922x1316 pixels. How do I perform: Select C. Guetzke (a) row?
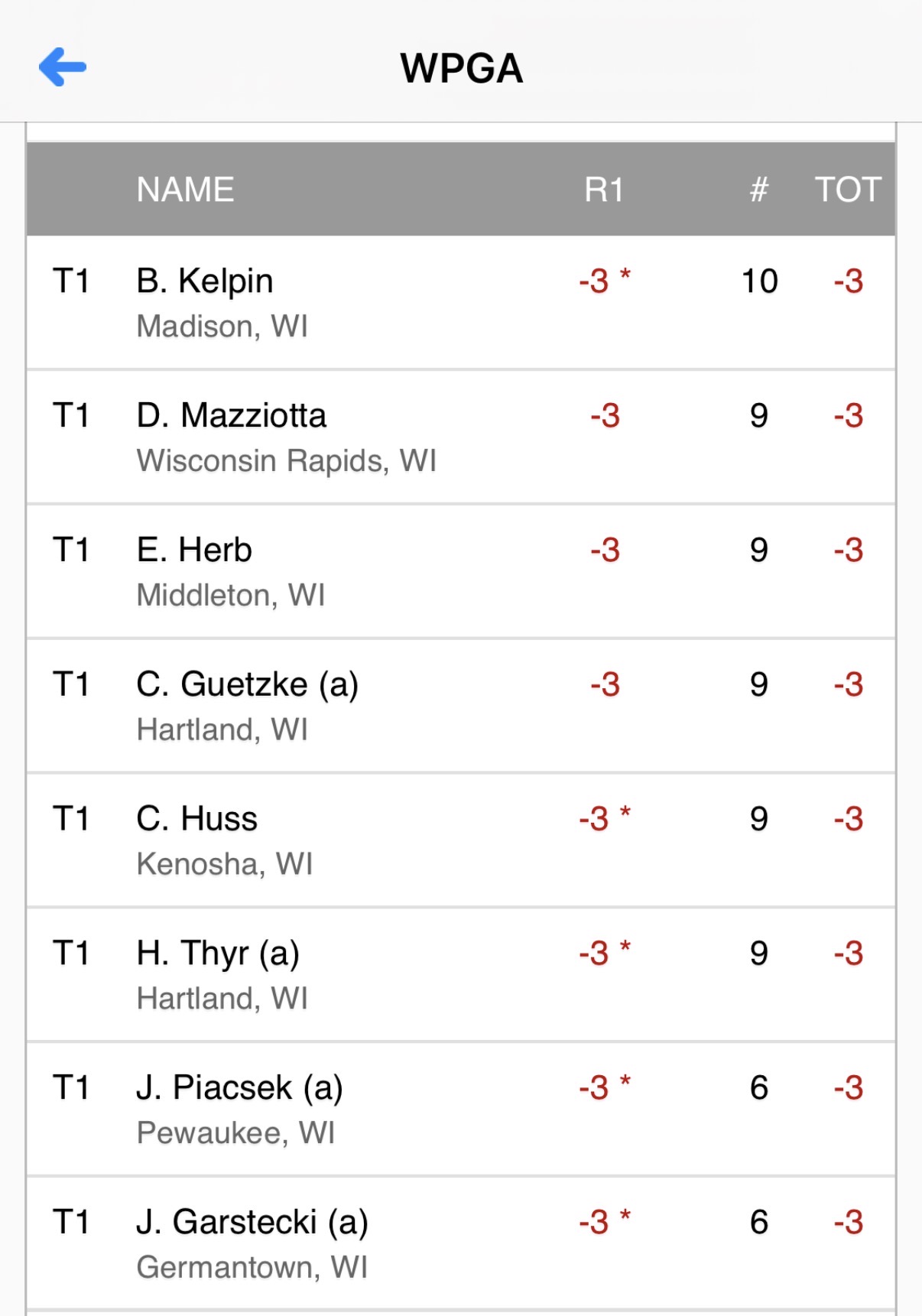click(461, 706)
